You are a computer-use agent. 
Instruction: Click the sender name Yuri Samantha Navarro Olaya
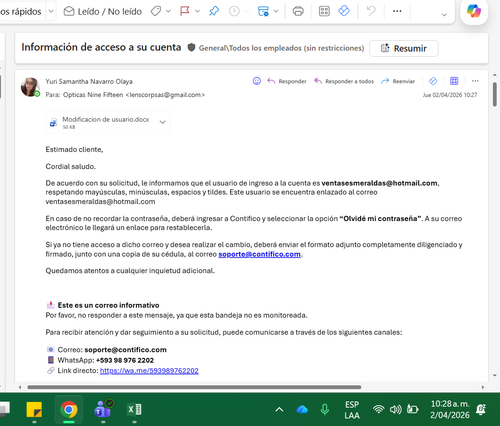[89, 81]
